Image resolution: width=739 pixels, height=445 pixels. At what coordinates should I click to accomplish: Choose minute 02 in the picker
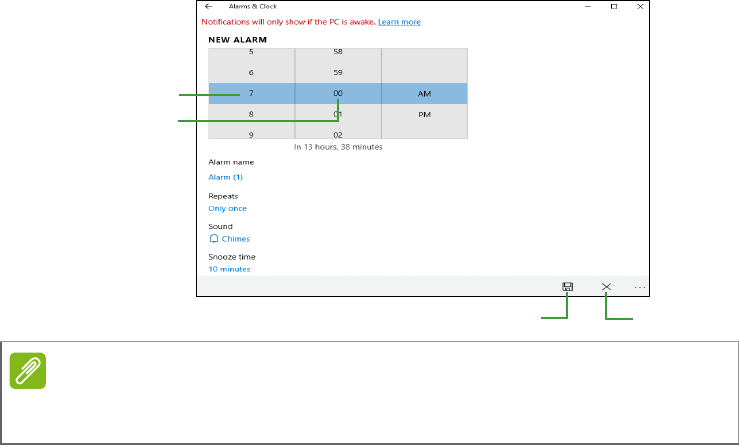click(338, 135)
